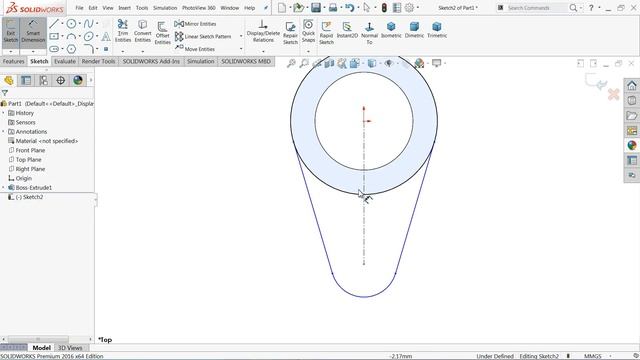Switch to the Evaluate tab
The image size is (640, 360).
65,61
